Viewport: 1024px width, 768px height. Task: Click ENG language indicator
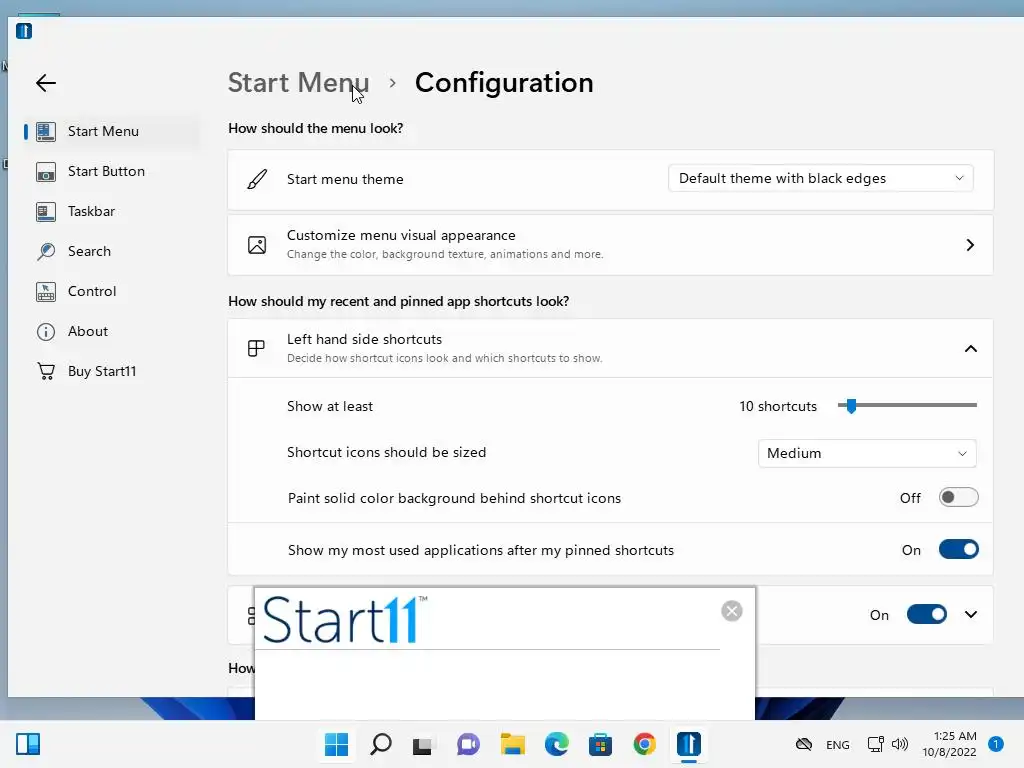pyautogui.click(x=838, y=744)
